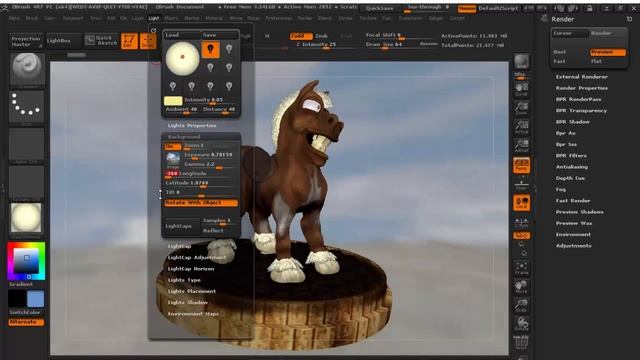Expand Render Properties section
Image resolution: width=640 pixels, height=360 pixels.
[x=582, y=88]
